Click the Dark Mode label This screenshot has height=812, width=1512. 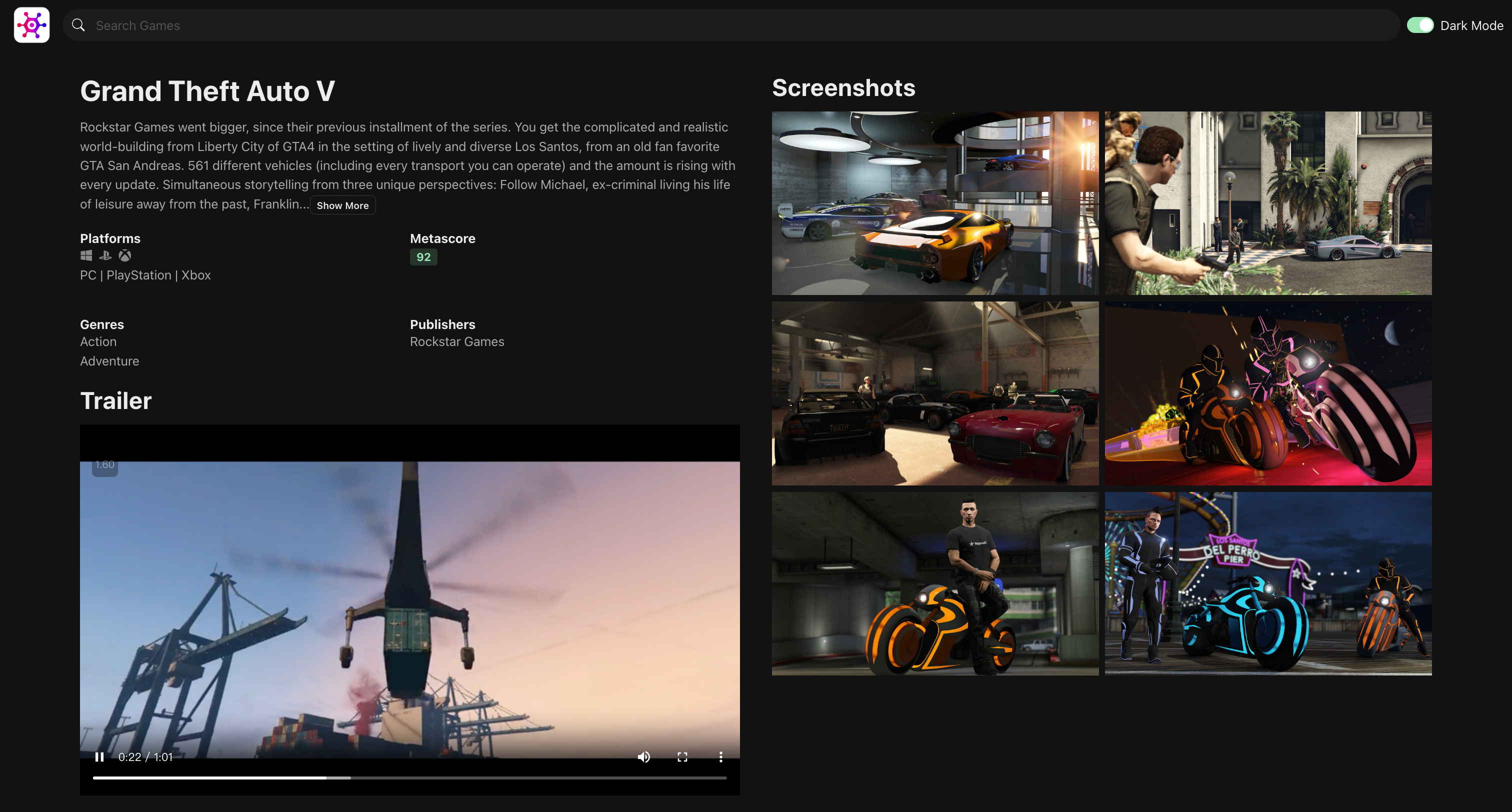click(1471, 25)
